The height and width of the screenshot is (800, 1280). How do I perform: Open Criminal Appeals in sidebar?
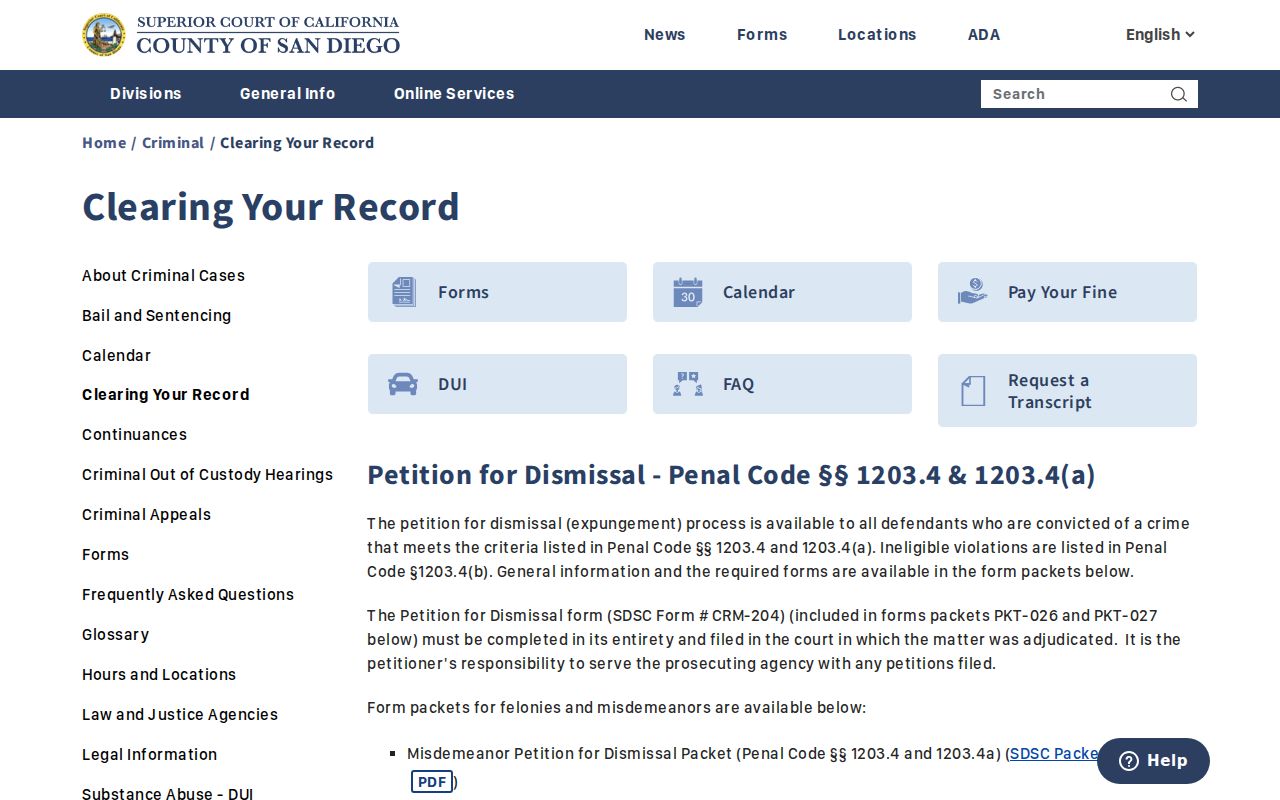click(146, 515)
